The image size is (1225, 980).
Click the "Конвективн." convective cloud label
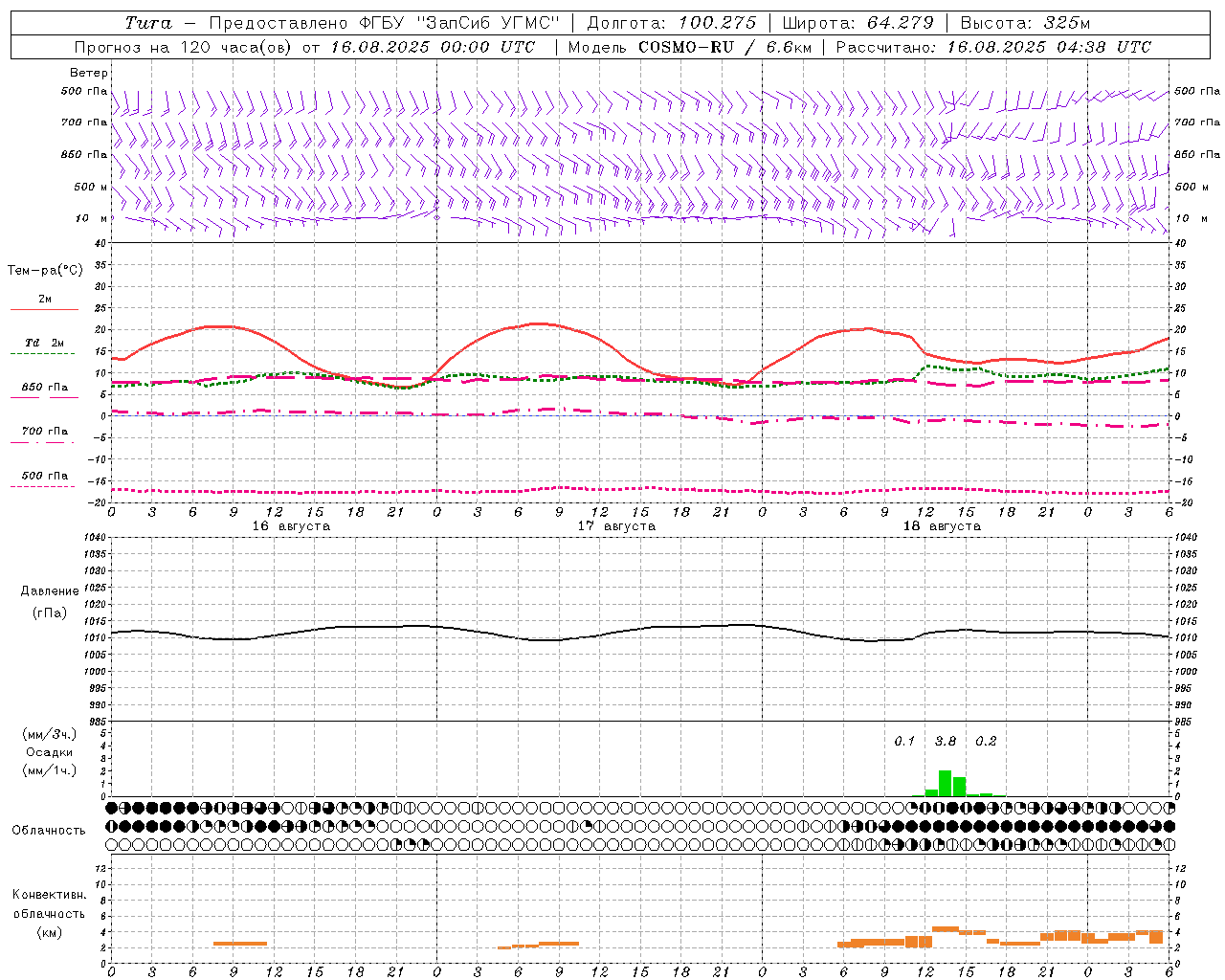point(50,895)
